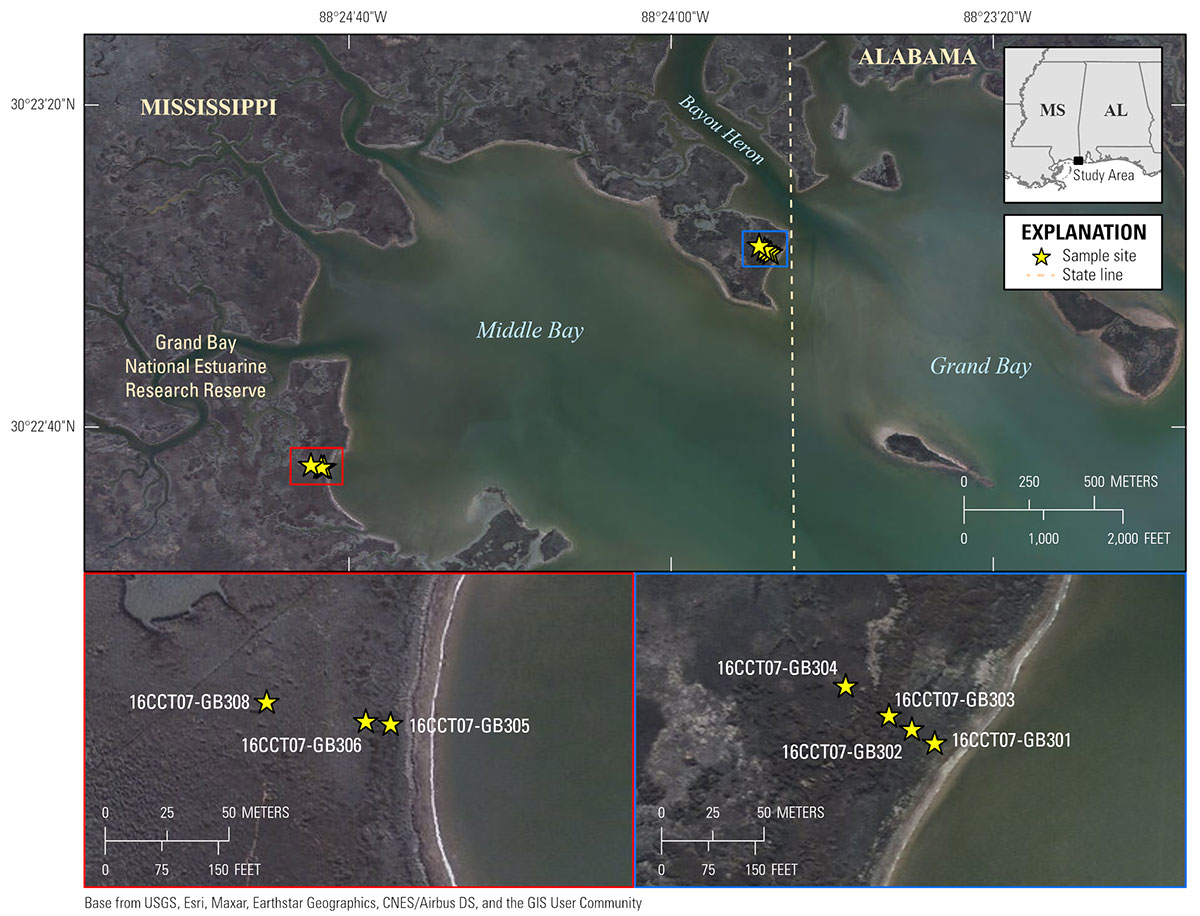Click the 16CCT07-GB308 sample site star

coord(266,703)
